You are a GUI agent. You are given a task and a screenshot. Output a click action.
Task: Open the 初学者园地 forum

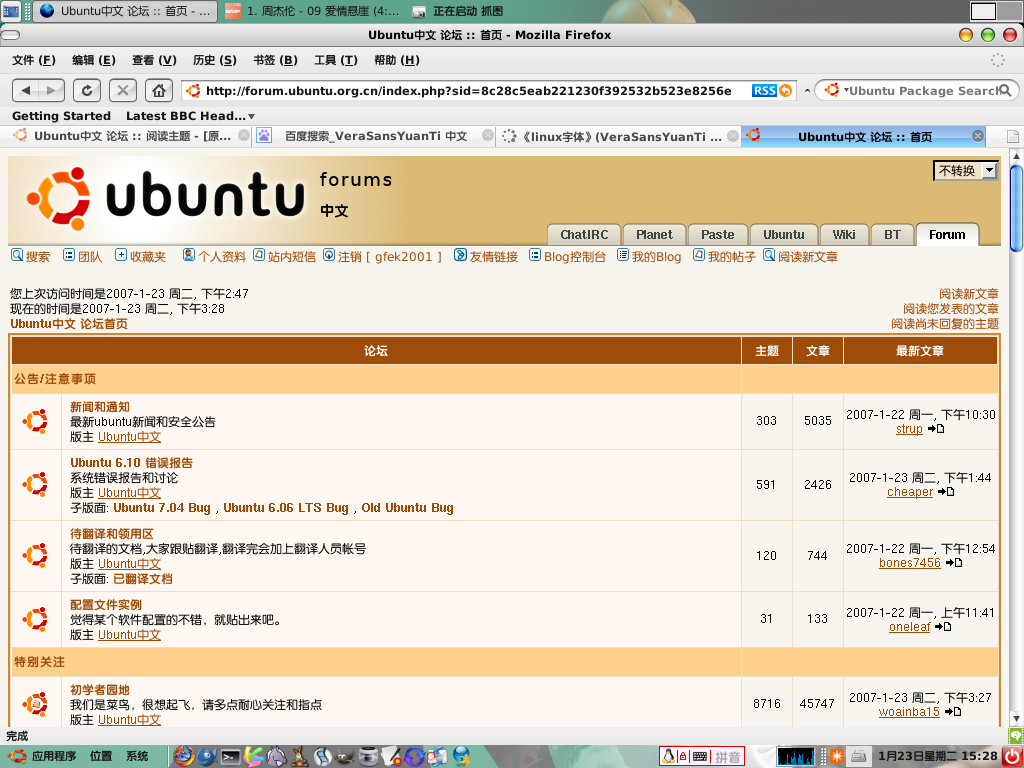[100, 690]
